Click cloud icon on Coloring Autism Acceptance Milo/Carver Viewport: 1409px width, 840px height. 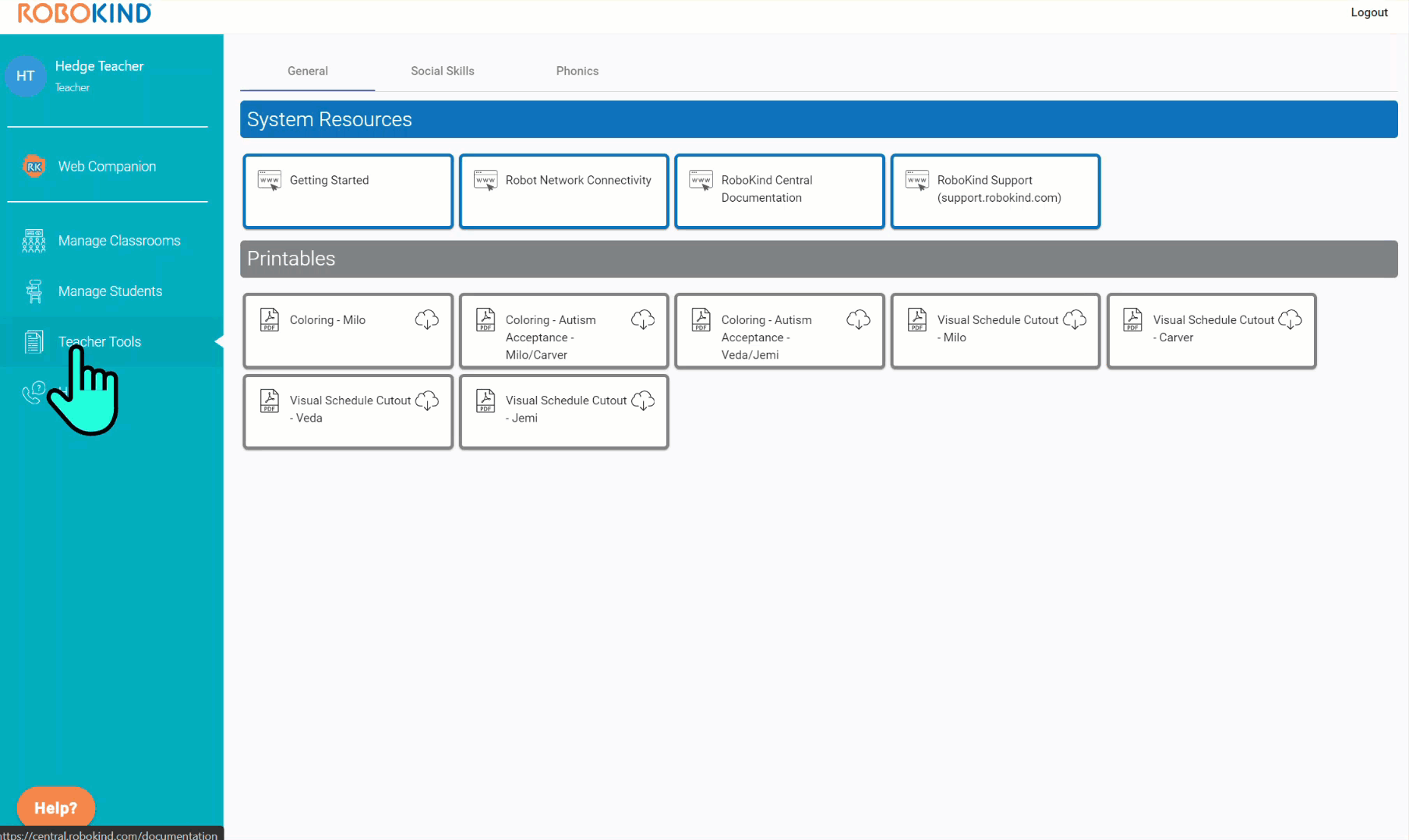tap(642, 319)
